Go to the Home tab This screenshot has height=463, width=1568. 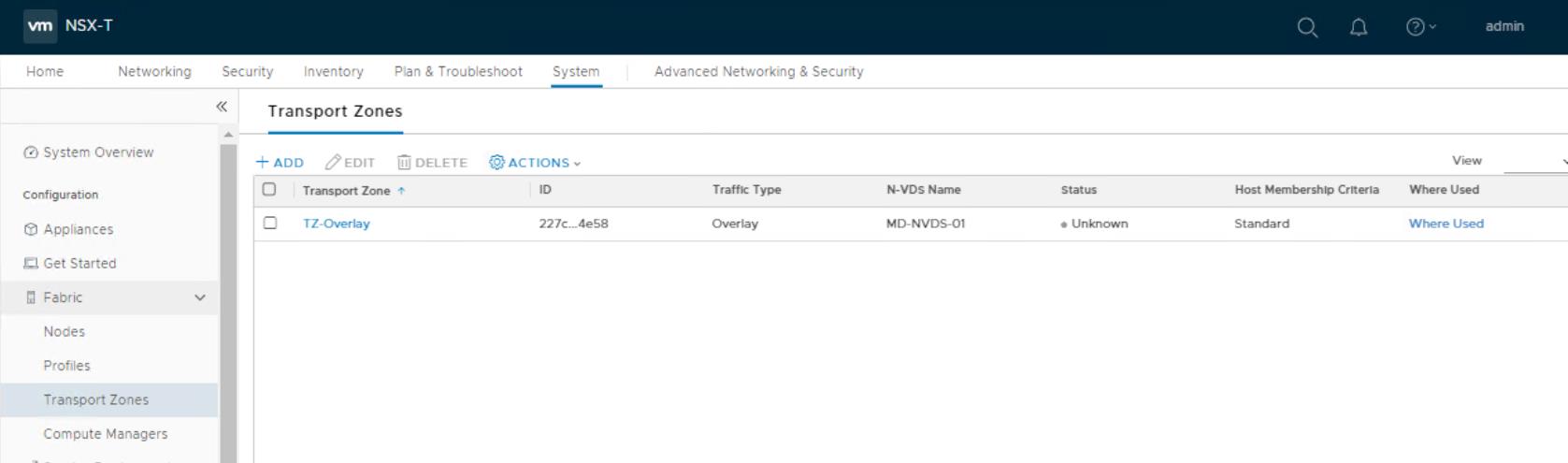(45, 71)
